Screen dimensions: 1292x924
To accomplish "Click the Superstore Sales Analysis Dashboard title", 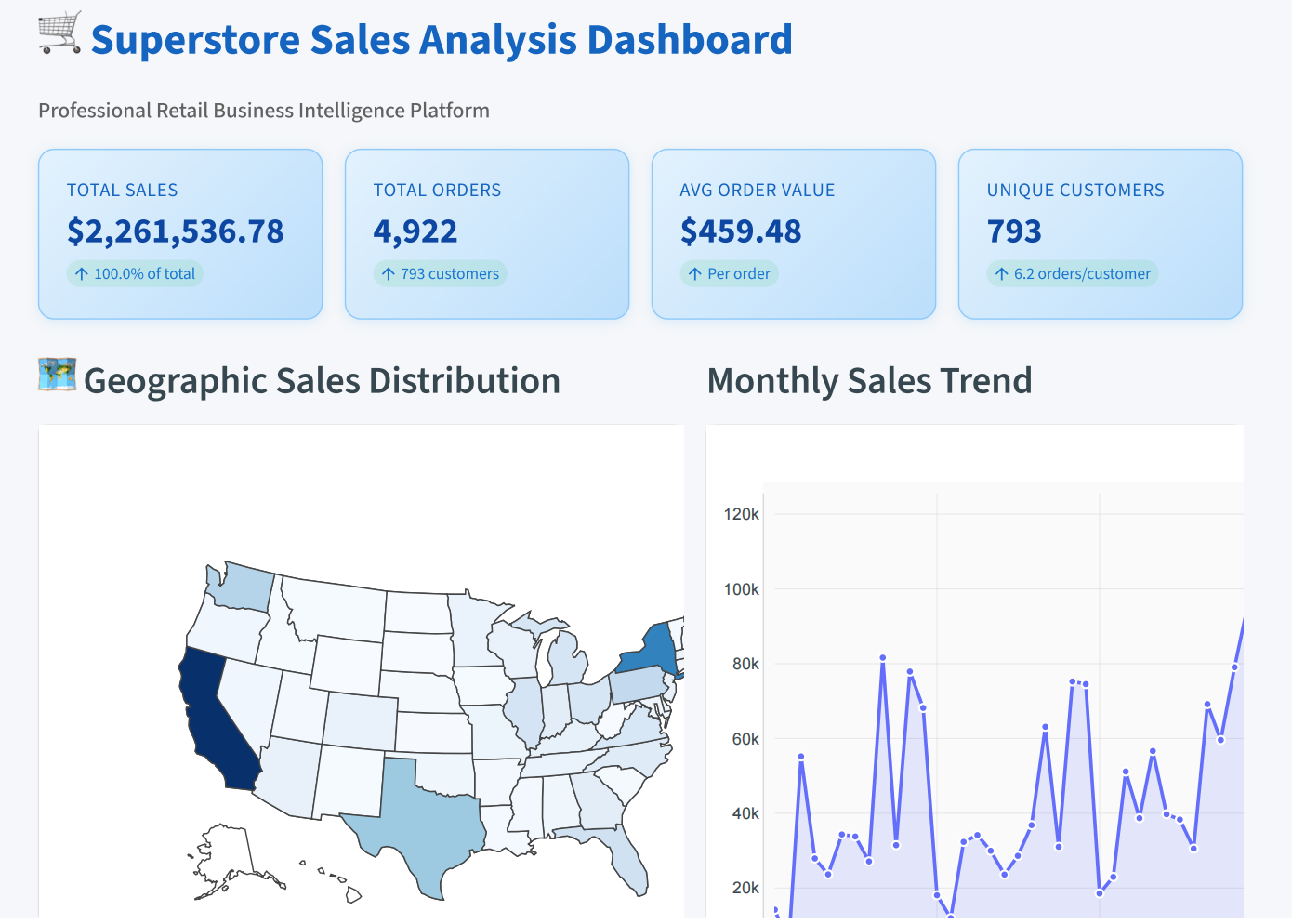I will pos(442,39).
